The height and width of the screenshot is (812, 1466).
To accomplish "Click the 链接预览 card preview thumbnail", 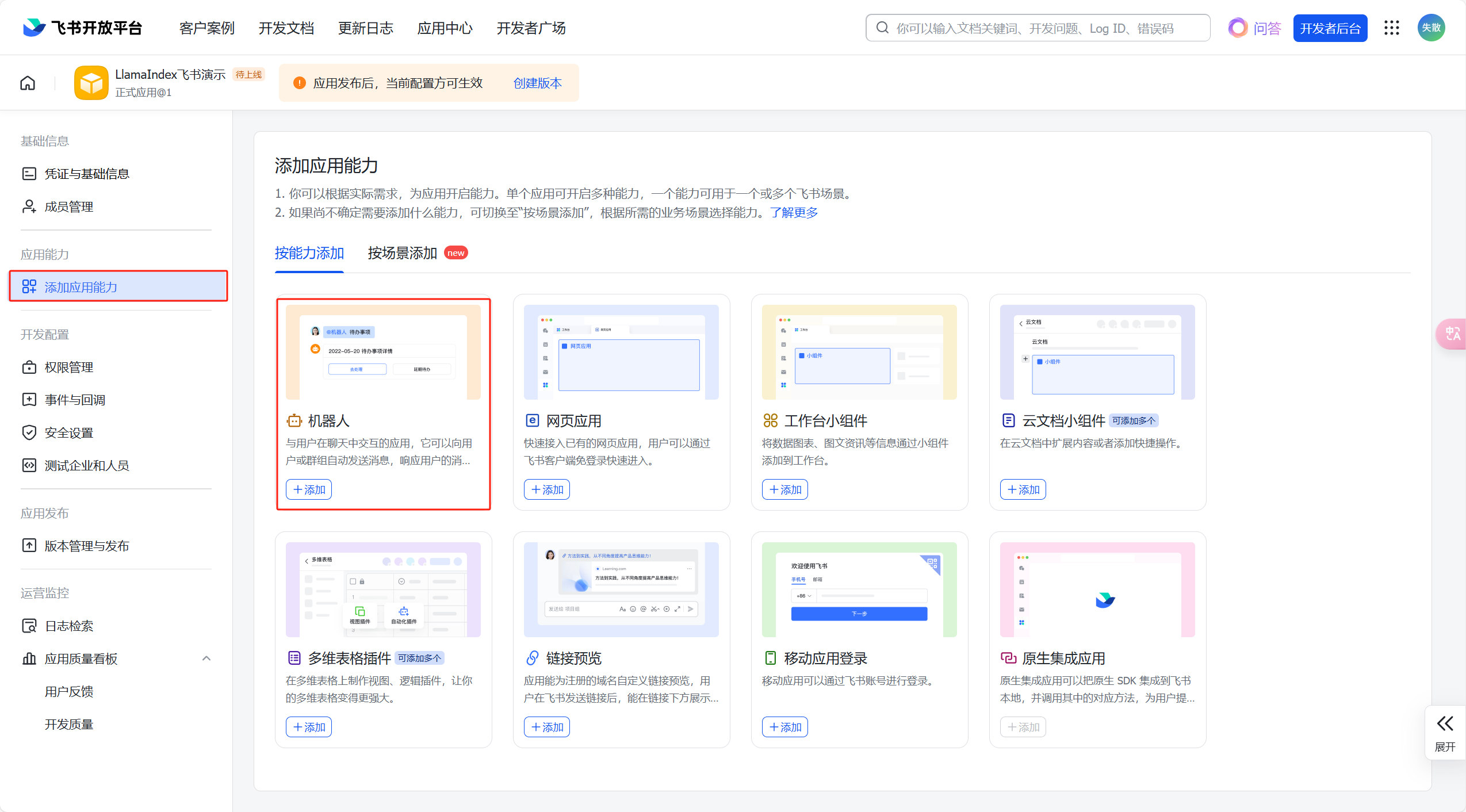I will [x=621, y=589].
